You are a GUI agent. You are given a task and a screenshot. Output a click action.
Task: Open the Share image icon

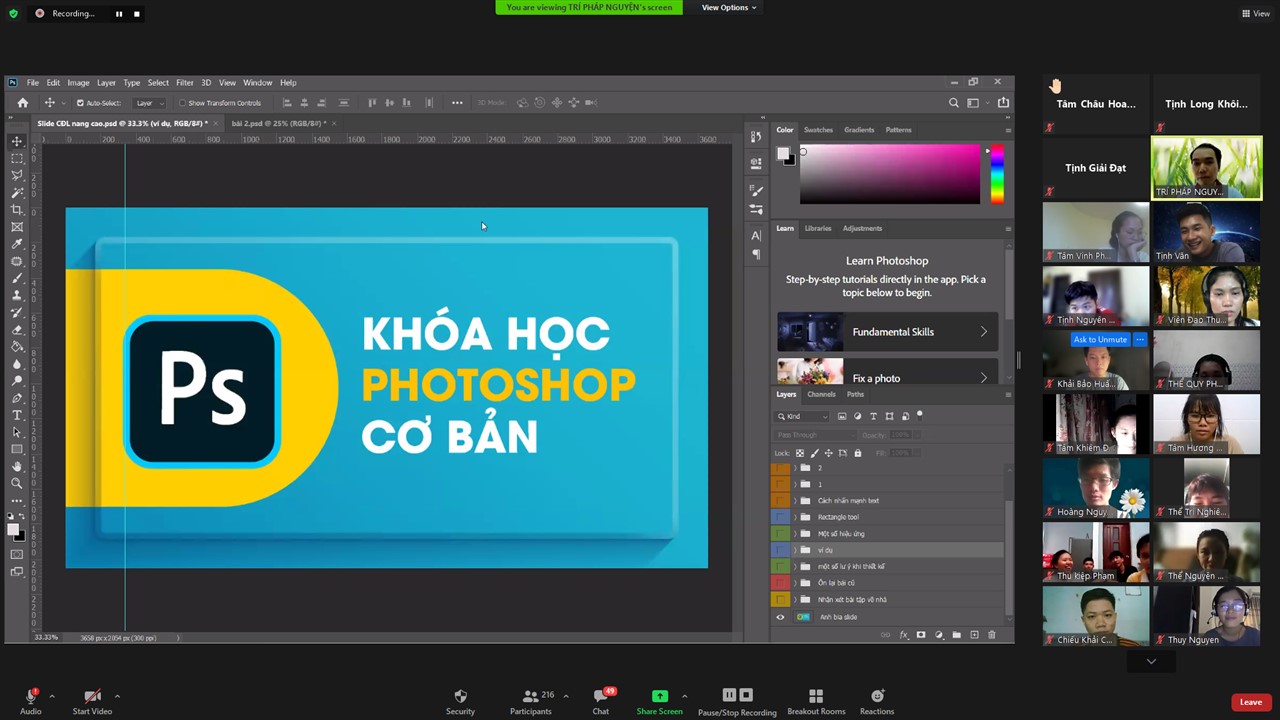1003,102
